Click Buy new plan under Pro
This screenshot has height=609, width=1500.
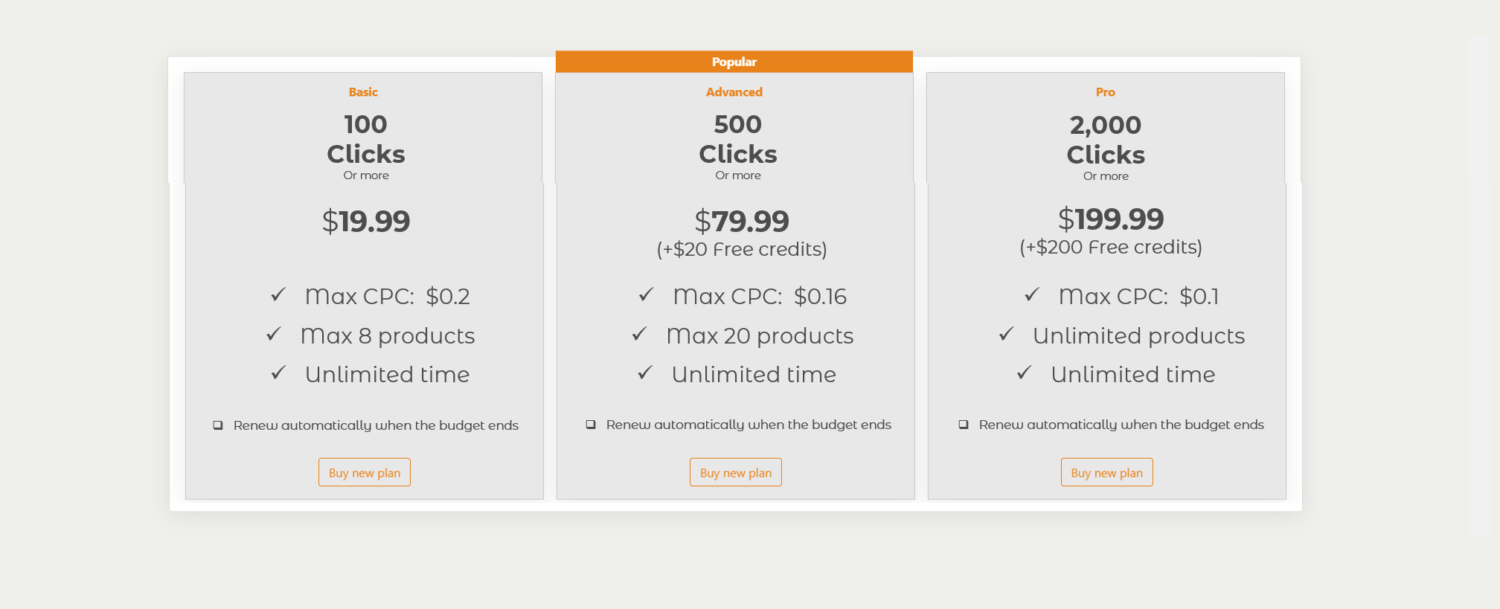tap(1106, 472)
